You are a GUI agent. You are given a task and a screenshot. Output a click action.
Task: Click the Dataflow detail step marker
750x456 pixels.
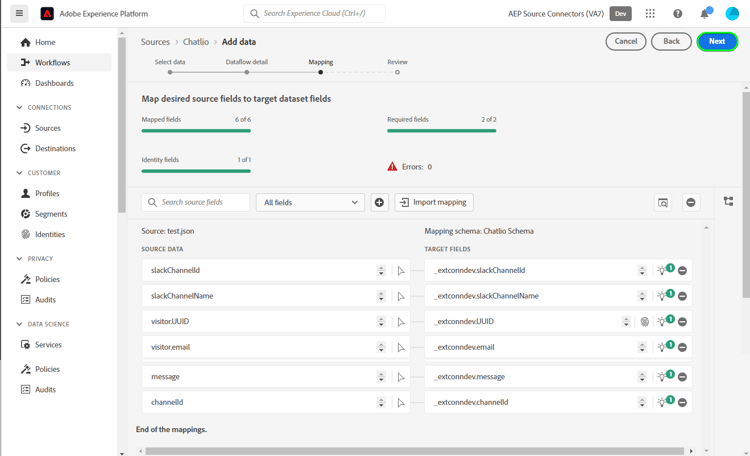(x=246, y=72)
